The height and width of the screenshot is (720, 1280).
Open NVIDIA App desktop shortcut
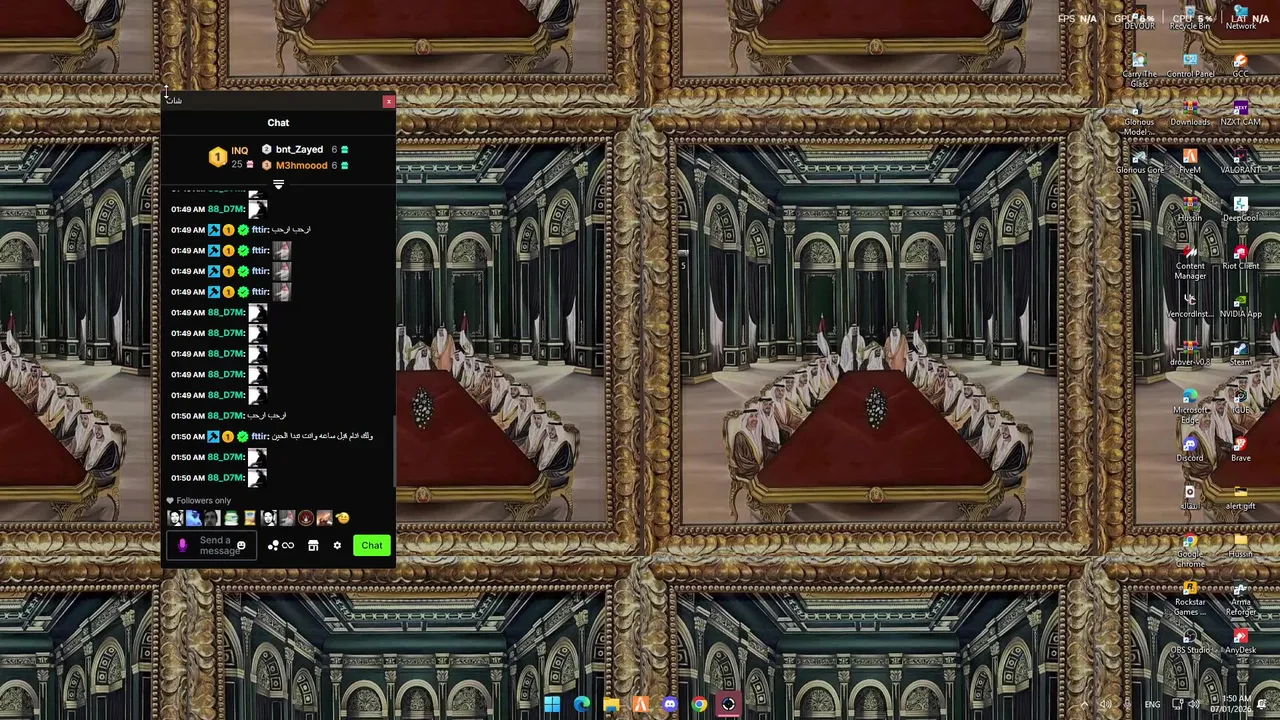click(x=1240, y=306)
